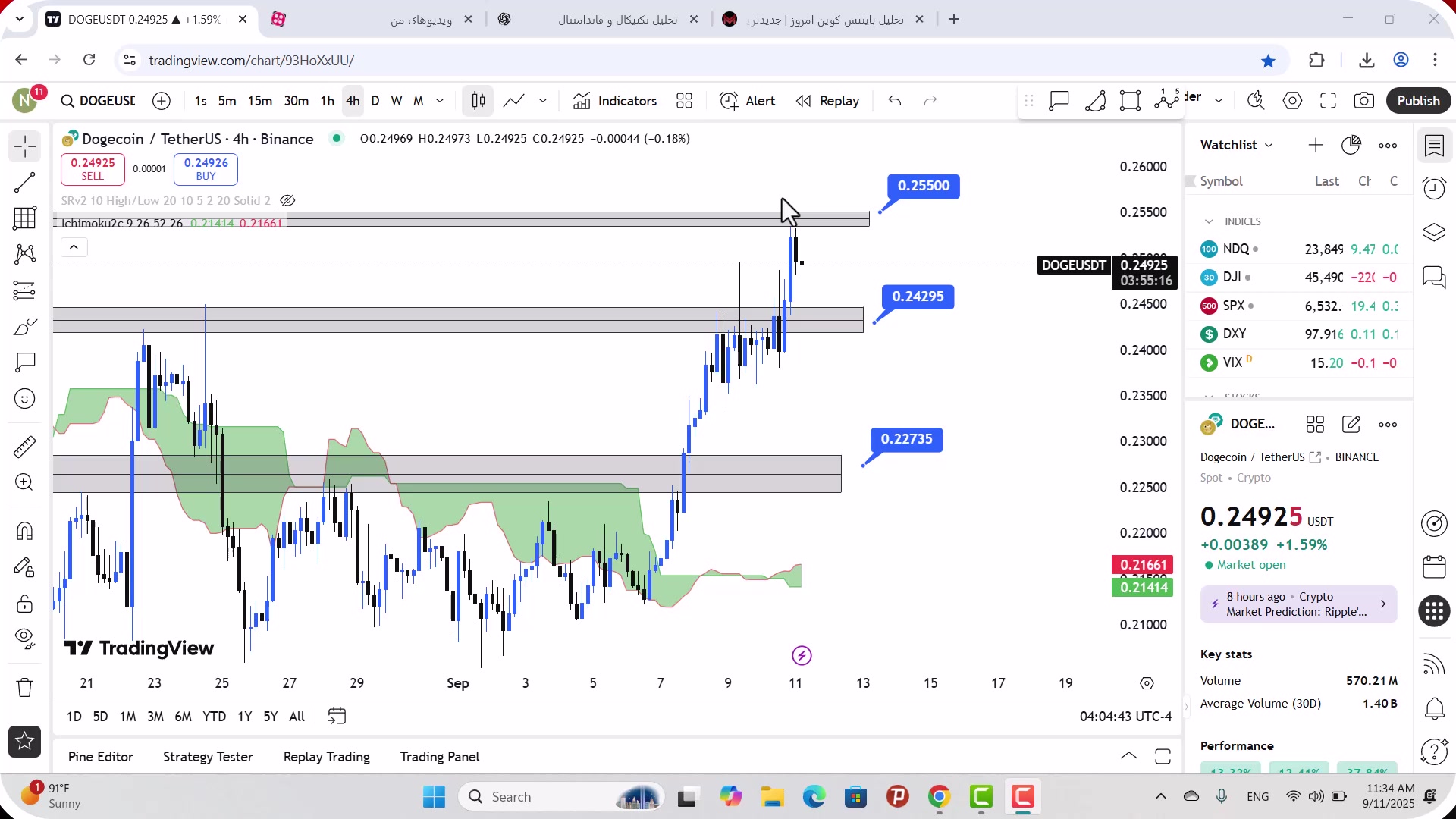Open the layout templates grid icon

[x=685, y=101]
